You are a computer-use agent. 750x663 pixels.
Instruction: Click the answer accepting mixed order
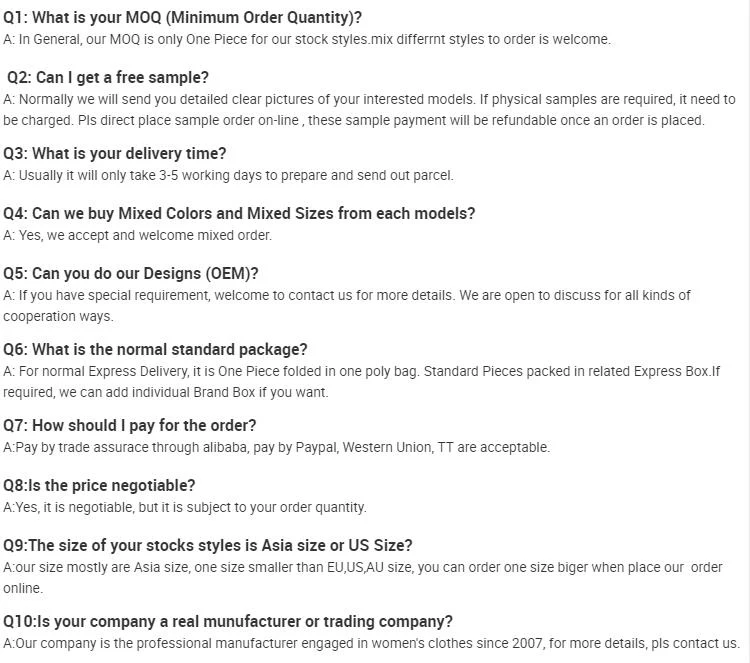[x=137, y=235]
